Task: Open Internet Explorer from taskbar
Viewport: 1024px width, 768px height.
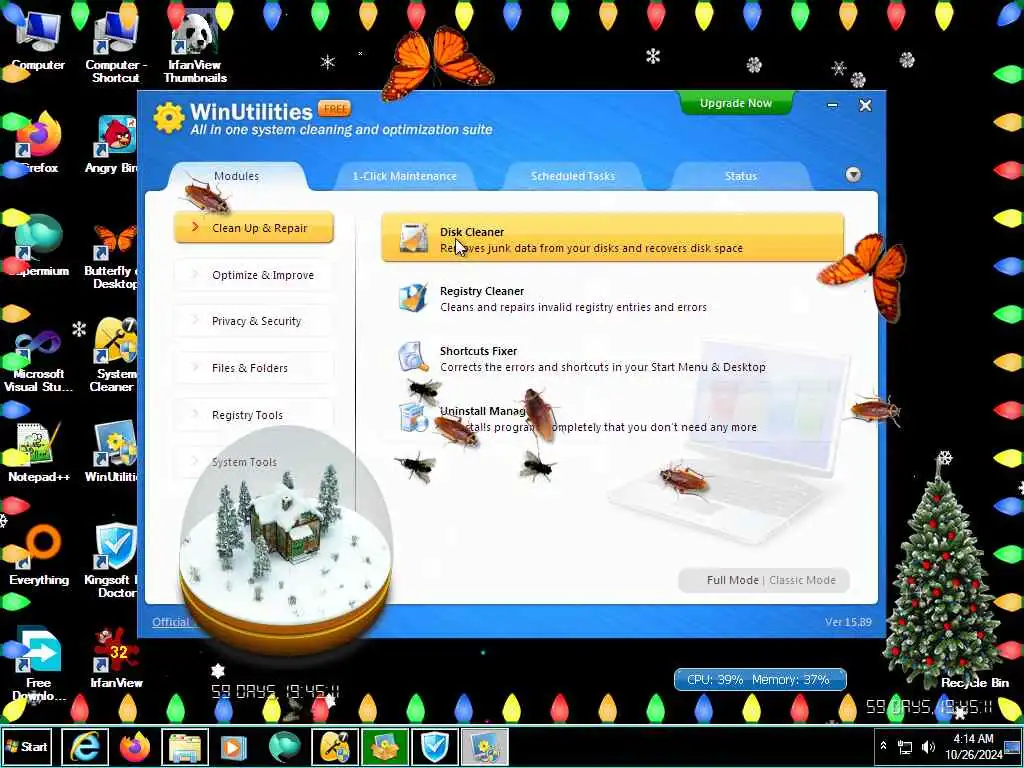Action: coord(85,747)
